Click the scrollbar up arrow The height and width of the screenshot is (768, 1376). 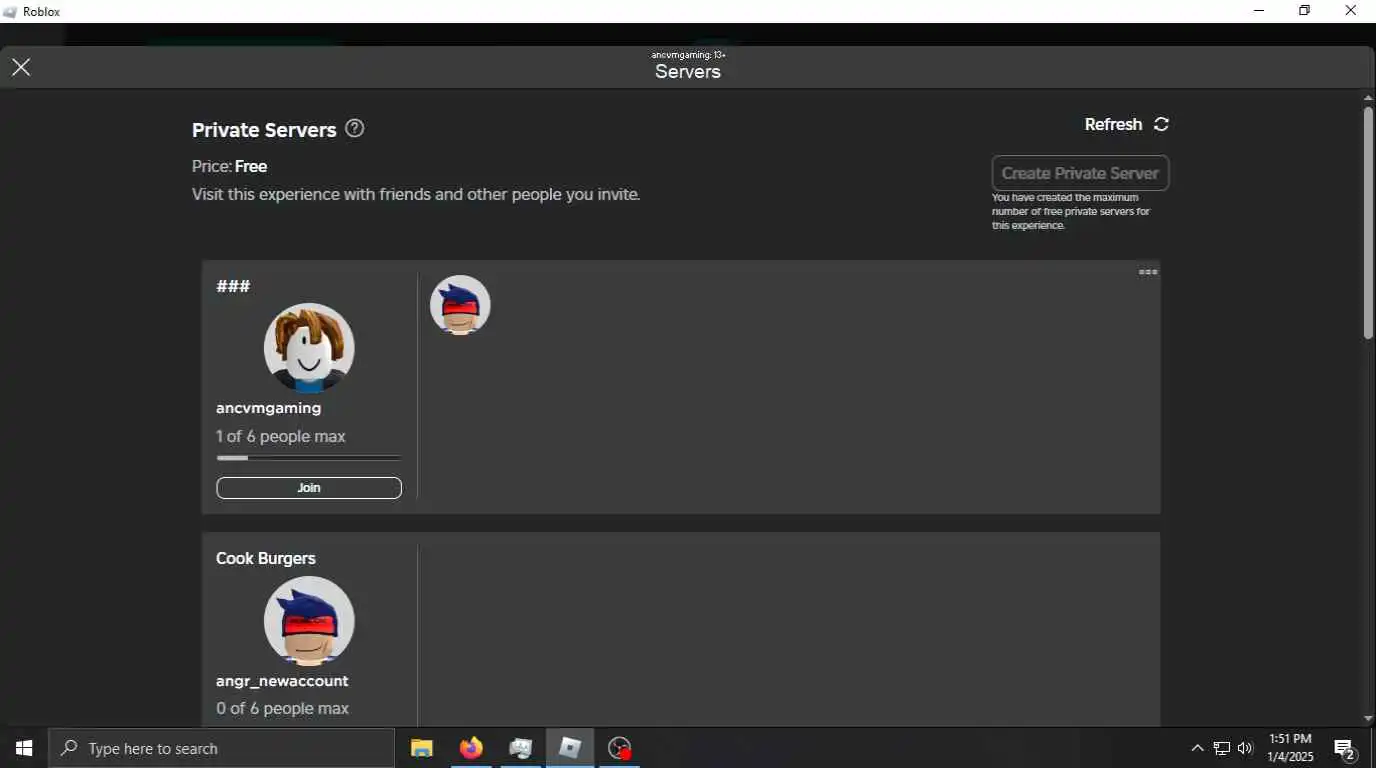point(1368,98)
